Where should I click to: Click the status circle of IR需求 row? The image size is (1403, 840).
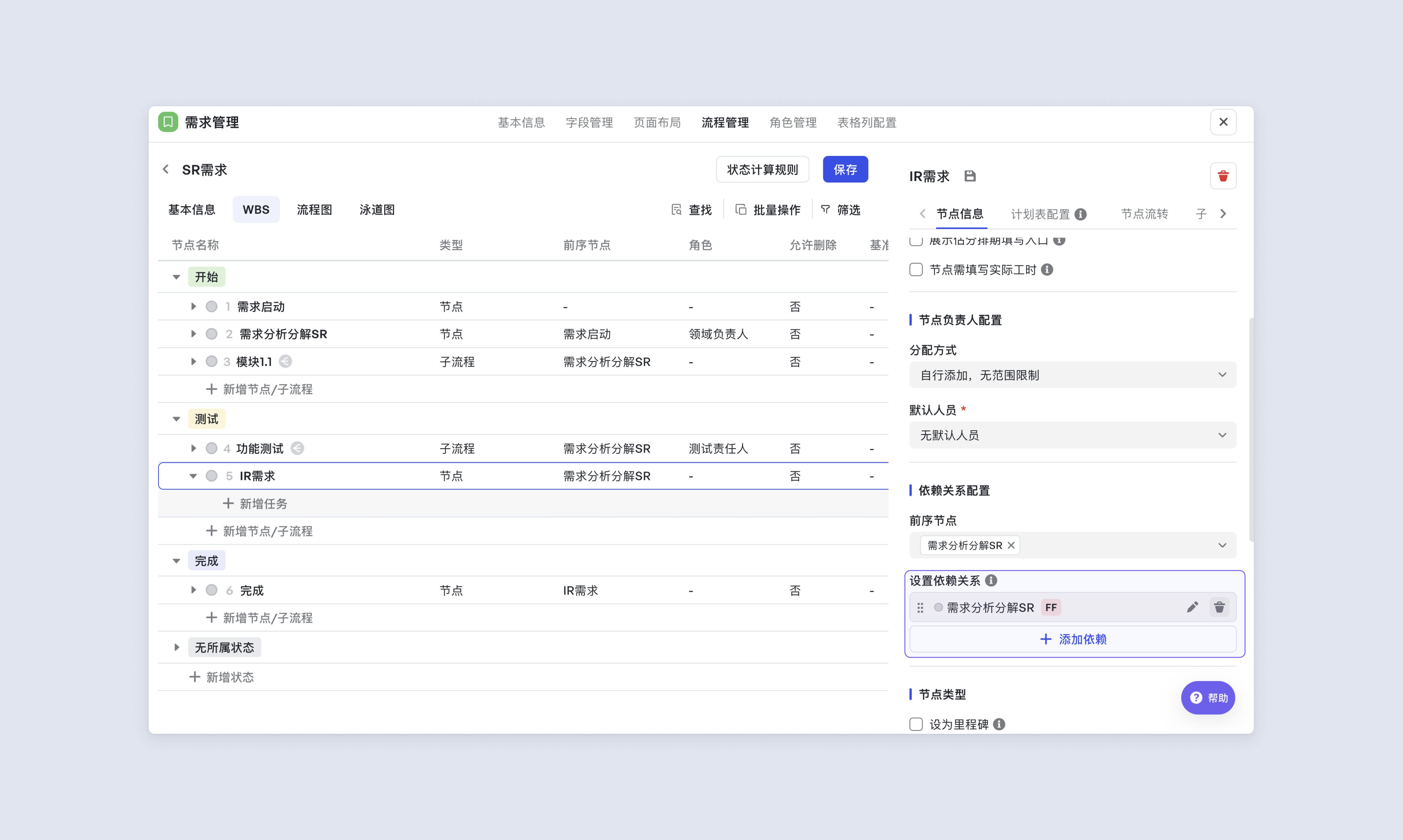tap(211, 476)
